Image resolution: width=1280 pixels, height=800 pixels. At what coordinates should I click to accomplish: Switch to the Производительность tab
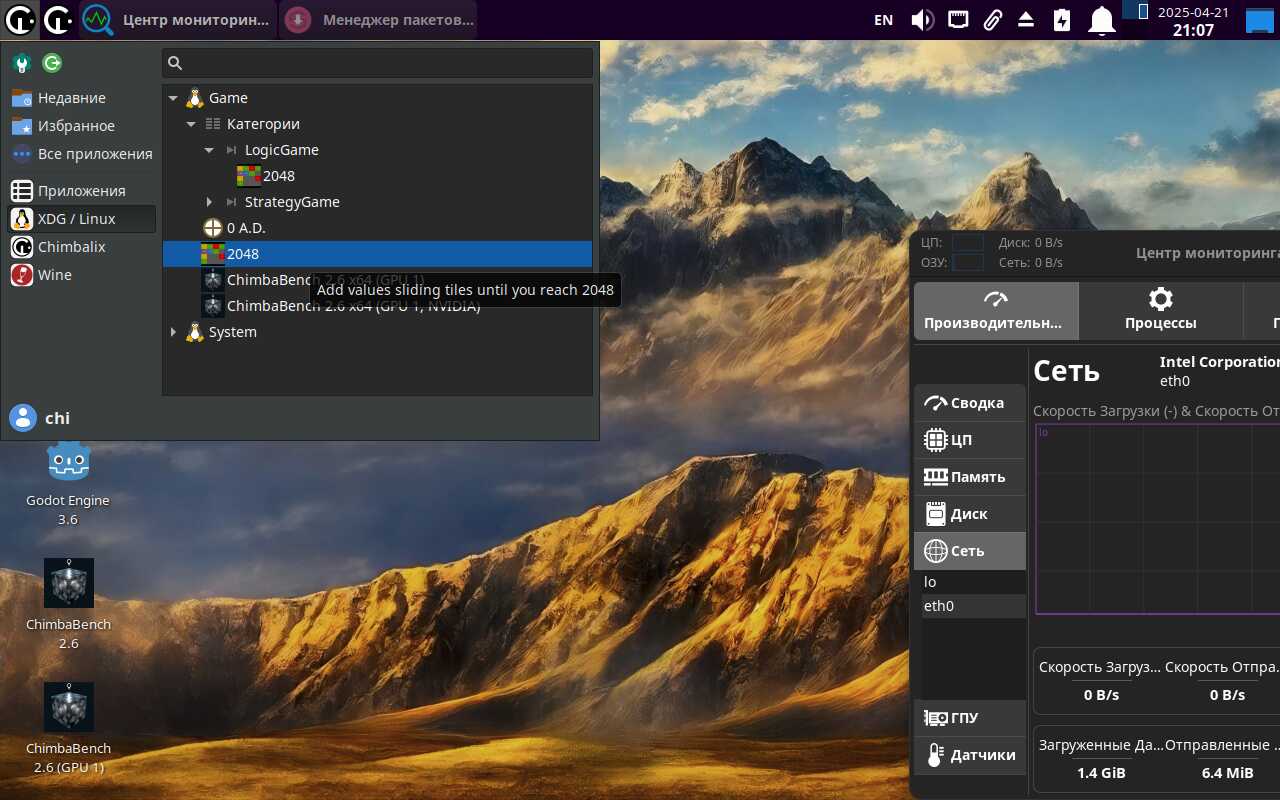996,311
